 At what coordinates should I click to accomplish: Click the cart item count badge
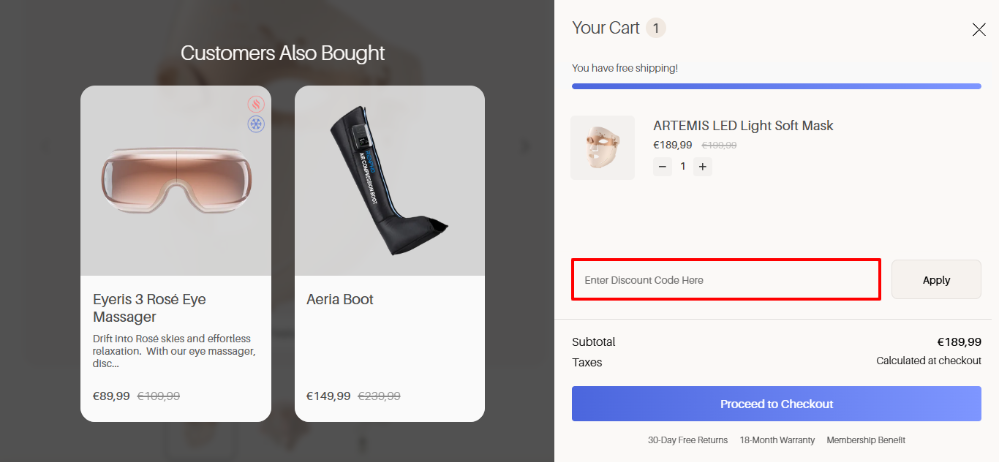(x=656, y=28)
